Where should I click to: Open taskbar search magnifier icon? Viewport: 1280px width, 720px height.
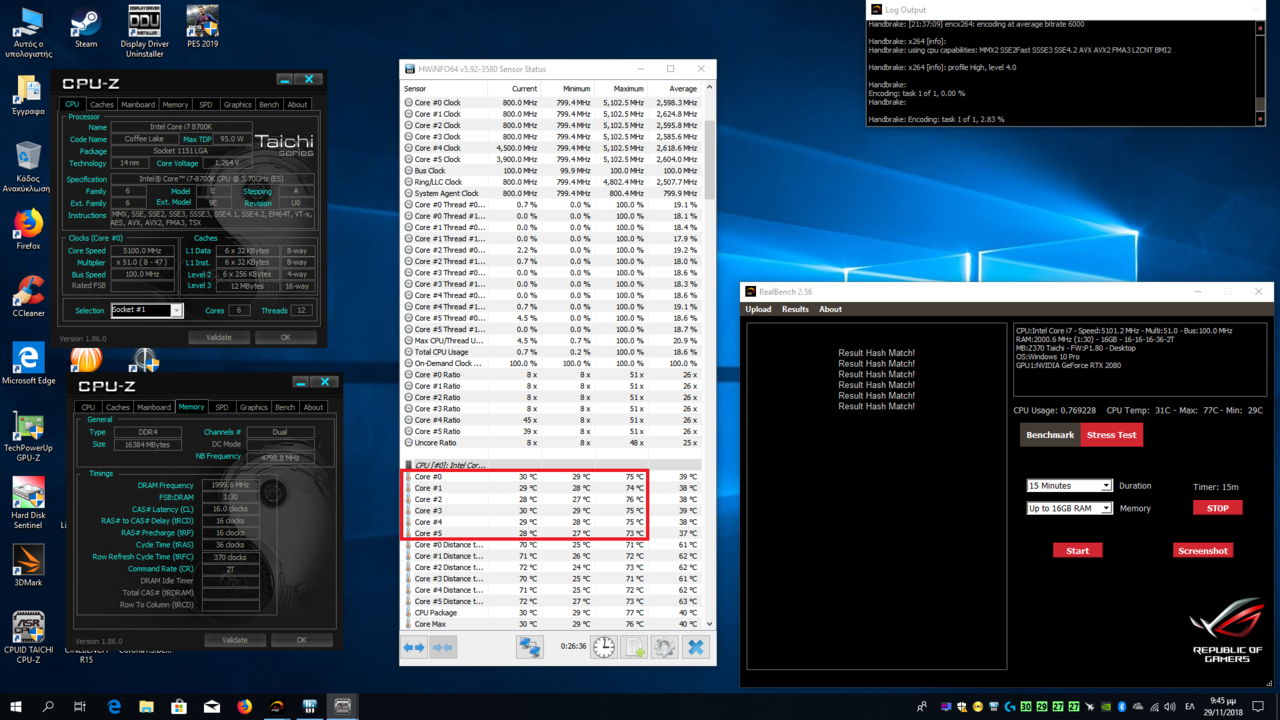coord(48,706)
